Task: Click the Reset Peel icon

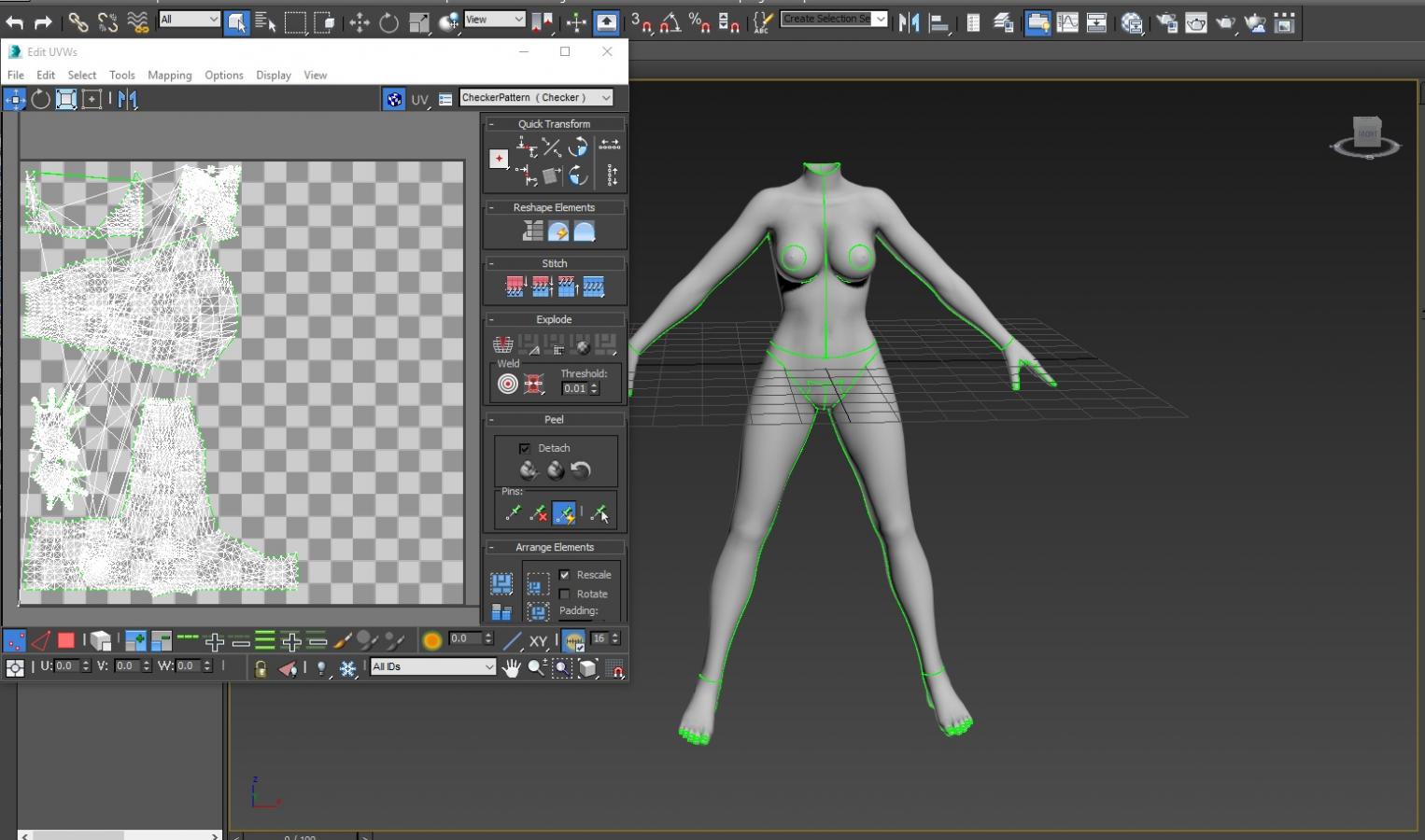Action: click(581, 470)
